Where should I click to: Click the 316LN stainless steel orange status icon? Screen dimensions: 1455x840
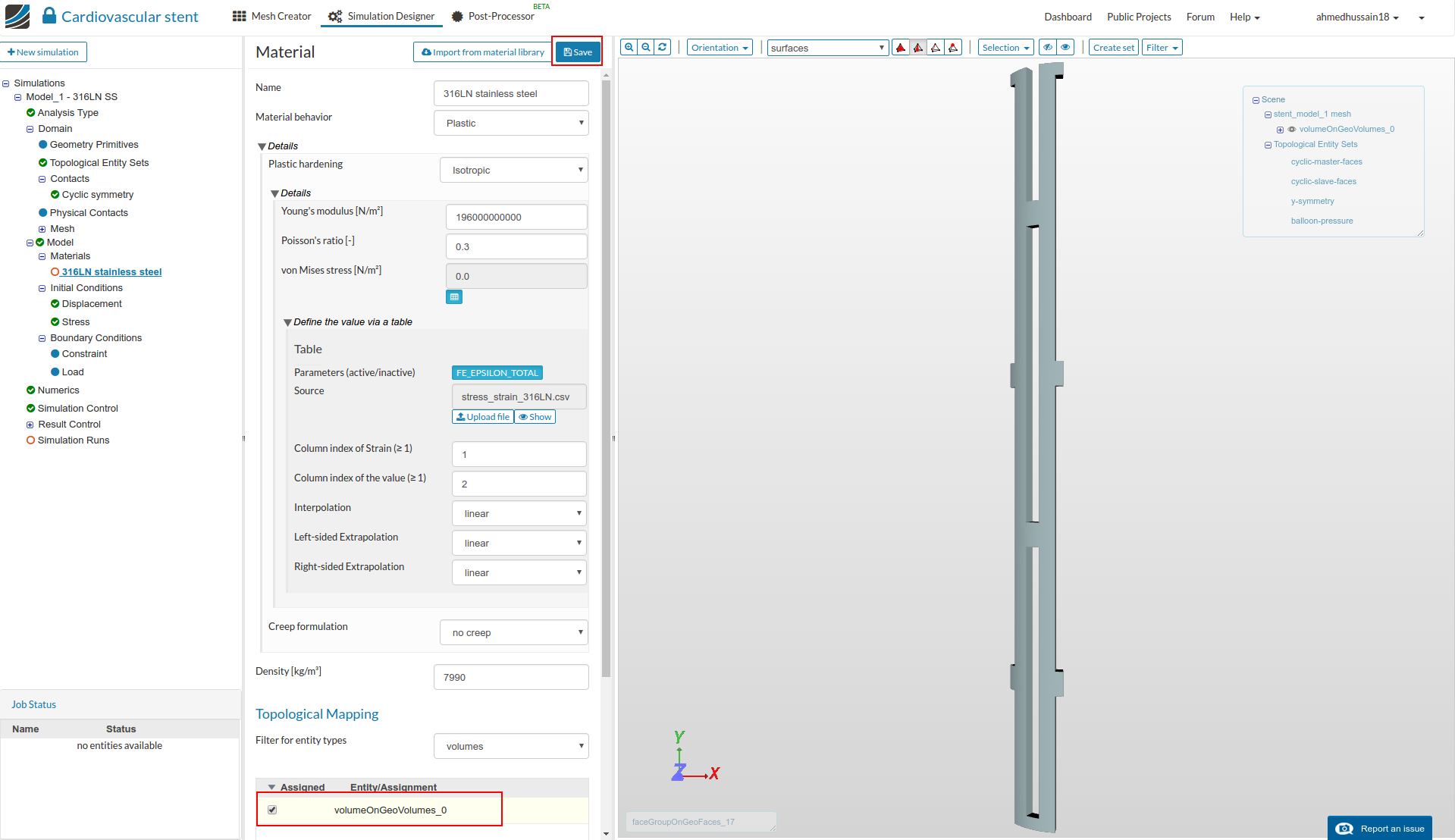click(55, 272)
